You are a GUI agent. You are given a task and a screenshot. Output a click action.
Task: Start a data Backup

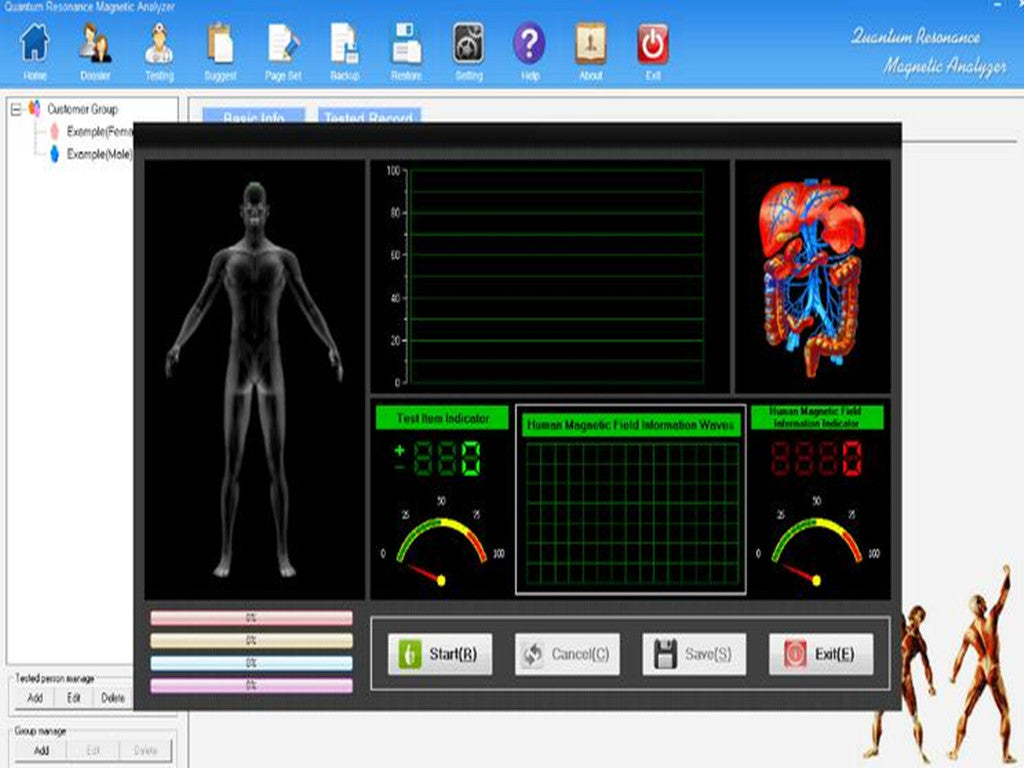(x=345, y=47)
